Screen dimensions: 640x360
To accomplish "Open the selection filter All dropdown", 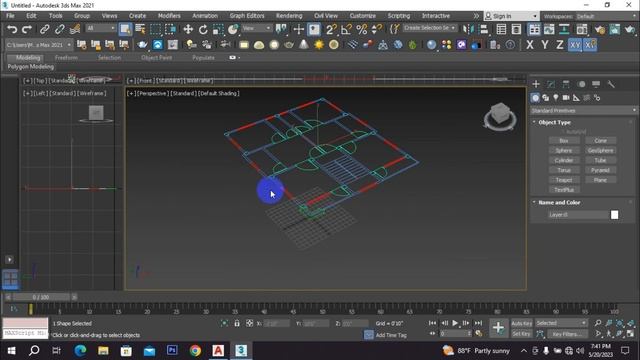I will pyautogui.click(x=101, y=28).
